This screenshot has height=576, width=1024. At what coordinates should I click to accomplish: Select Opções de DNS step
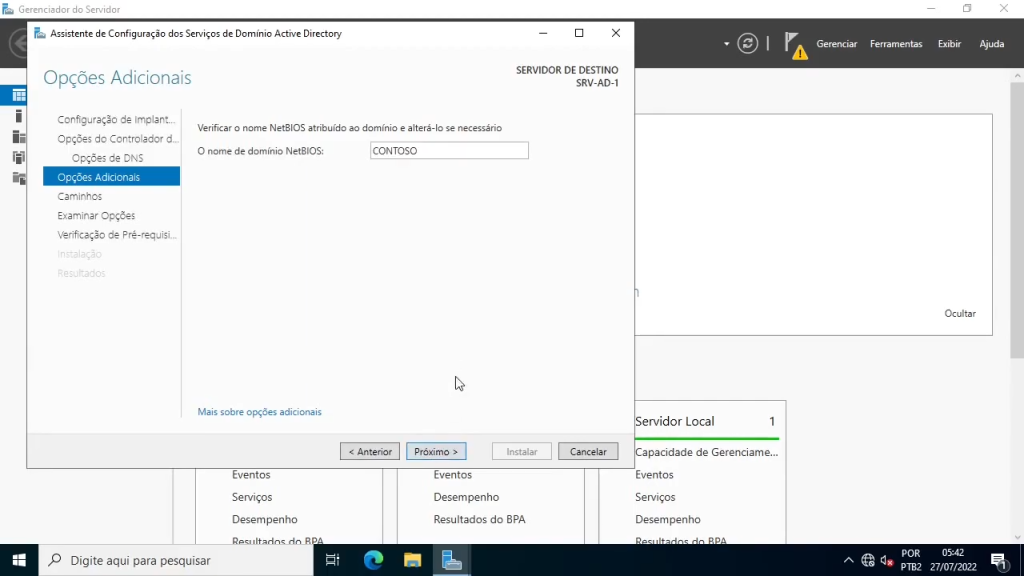107,158
